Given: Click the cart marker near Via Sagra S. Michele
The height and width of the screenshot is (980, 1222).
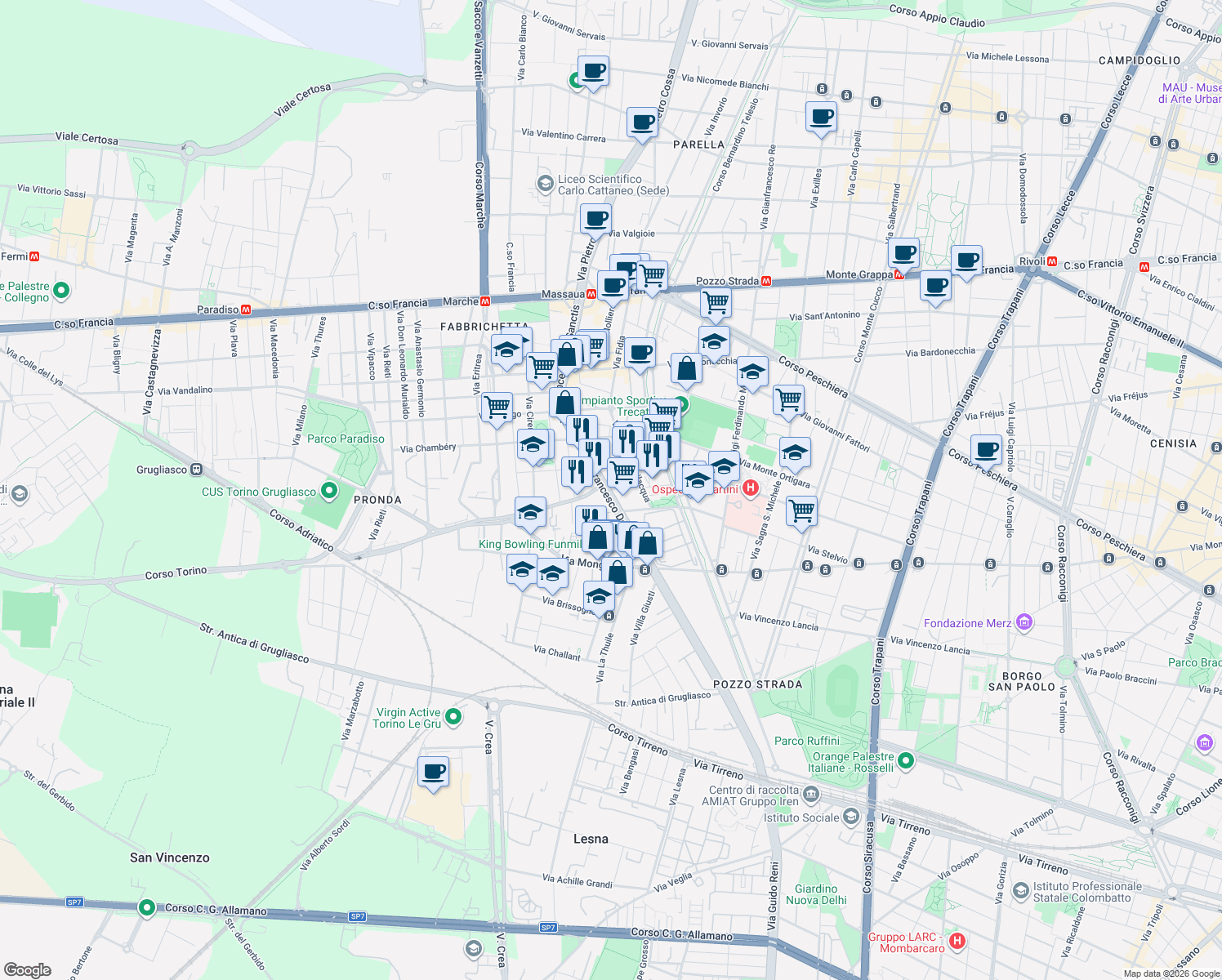Looking at the screenshot, I should point(801,513).
